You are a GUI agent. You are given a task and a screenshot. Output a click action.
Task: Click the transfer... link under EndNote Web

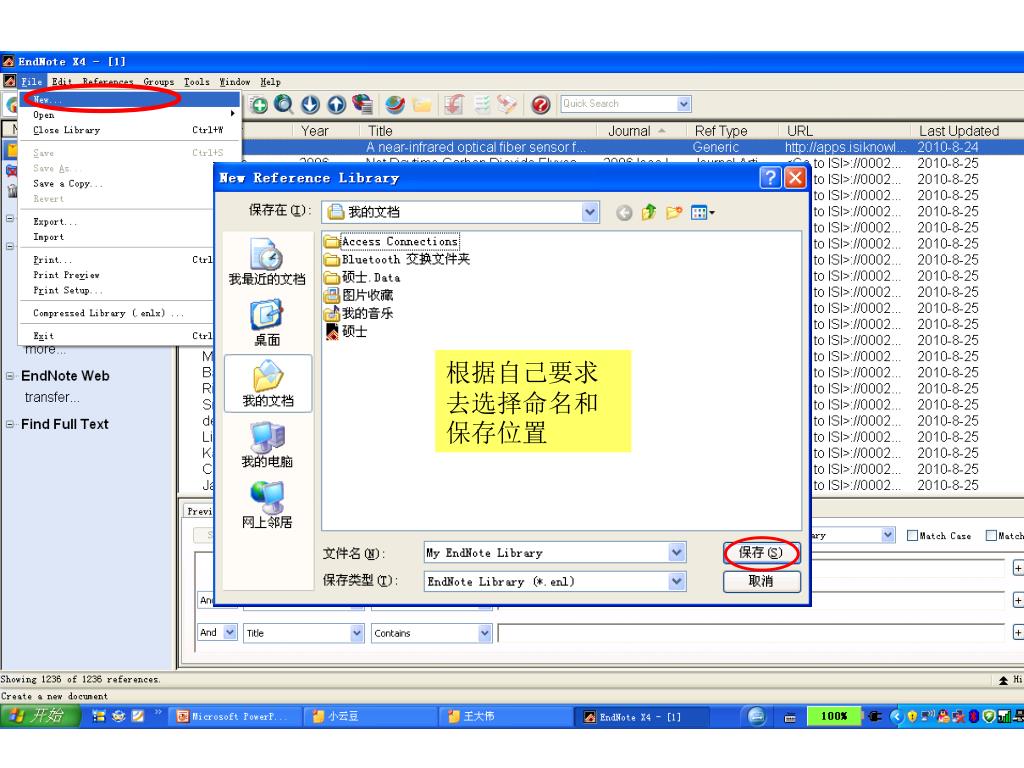click(52, 397)
